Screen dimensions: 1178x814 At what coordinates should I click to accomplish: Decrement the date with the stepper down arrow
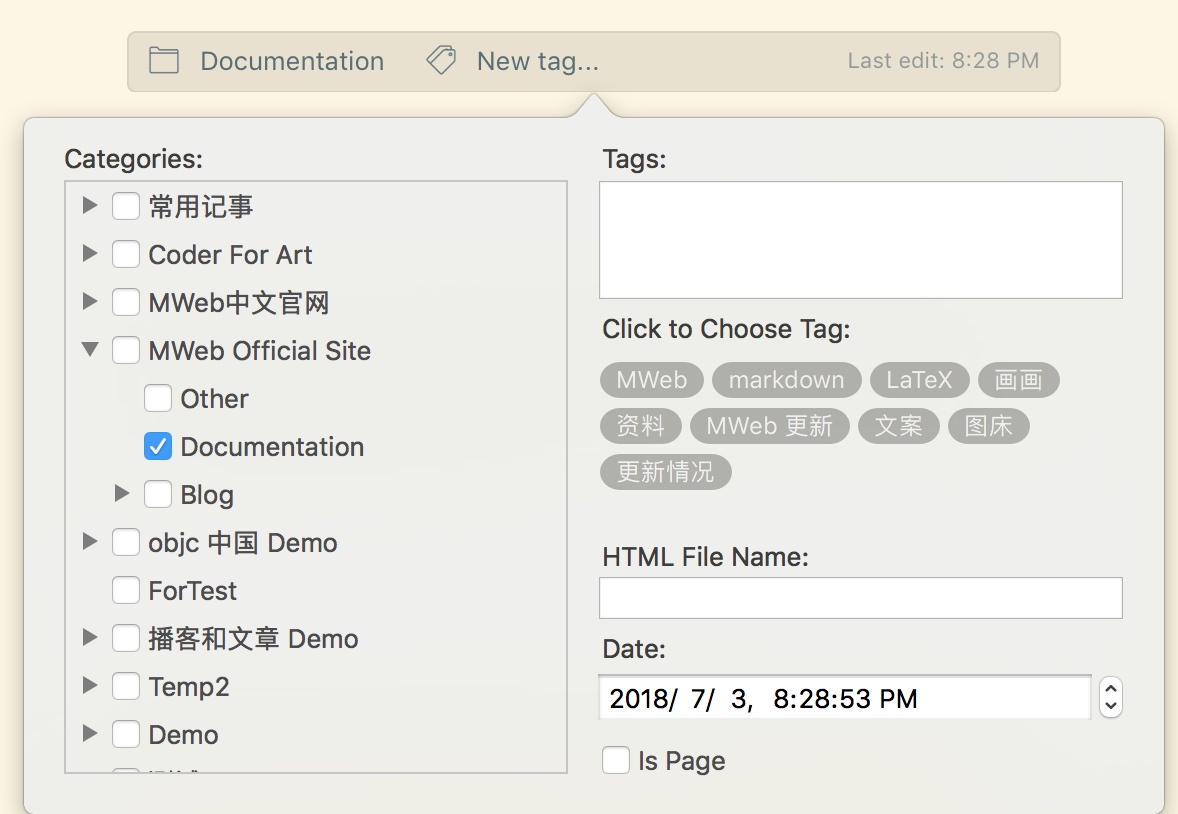click(1110, 707)
